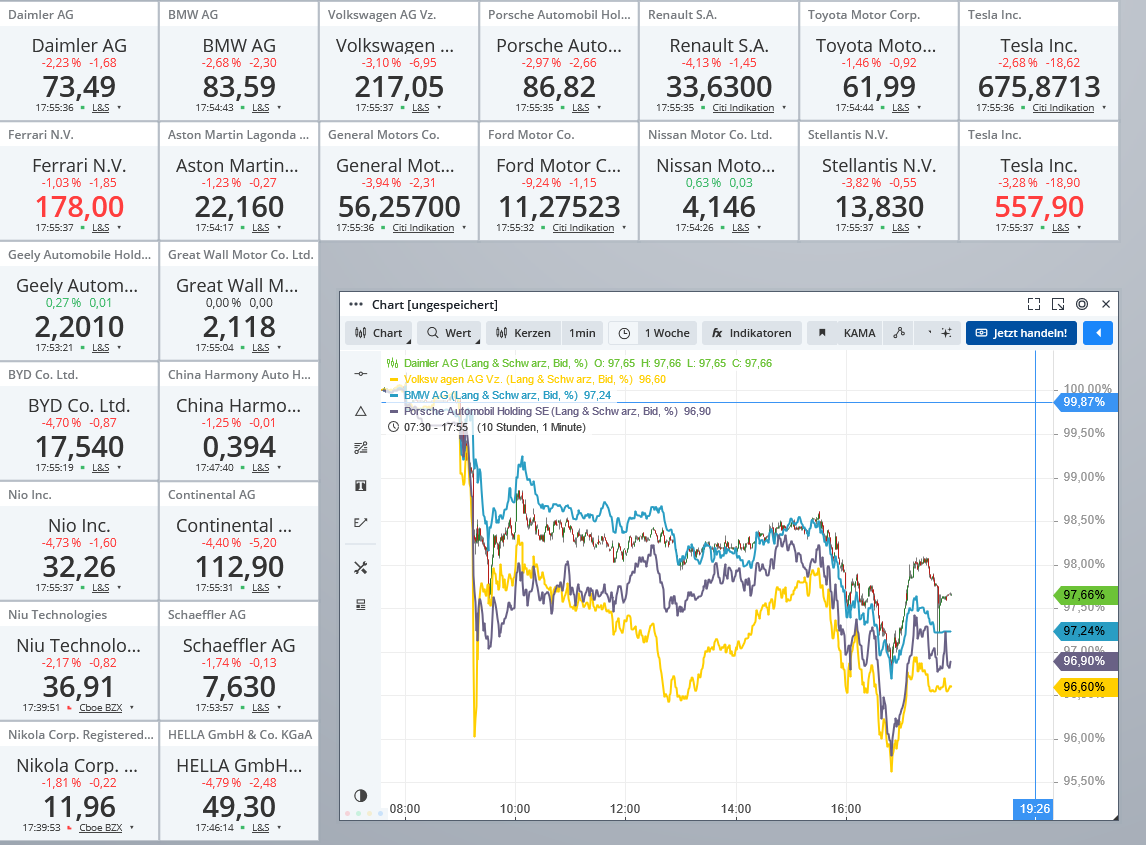This screenshot has width=1146, height=845.
Task: Toggle the chart dark/light contrast mode
Action: 361,795
